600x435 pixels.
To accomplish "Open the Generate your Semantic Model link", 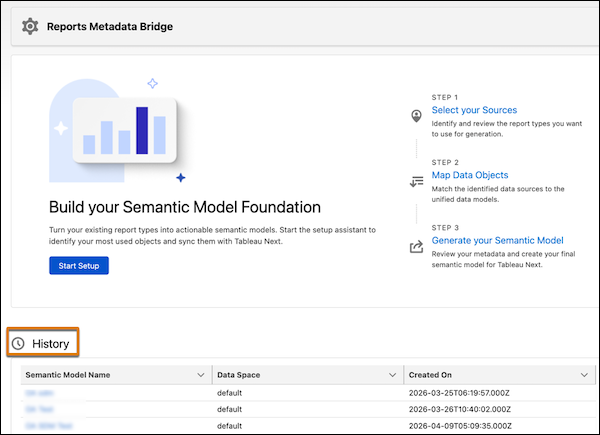I will pyautogui.click(x=497, y=241).
